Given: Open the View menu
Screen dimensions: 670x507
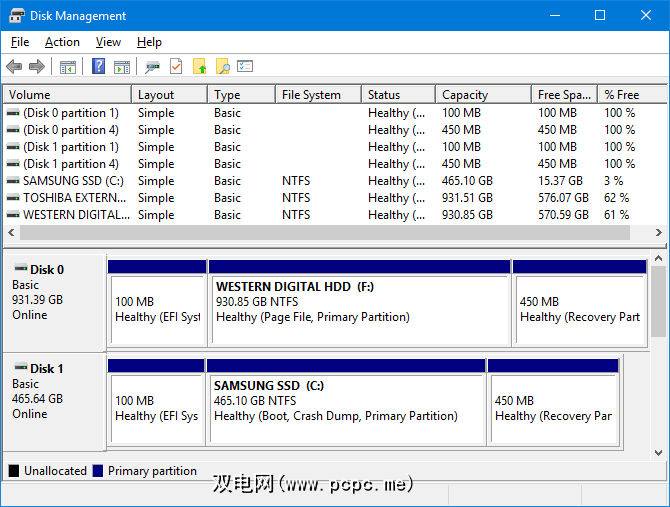Looking at the screenshot, I should [x=108, y=42].
